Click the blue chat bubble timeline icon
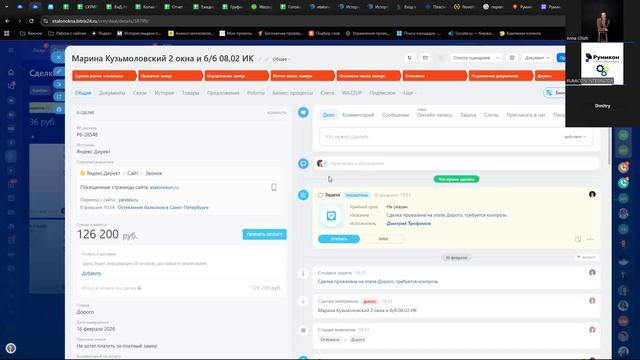Screen dimensions: 640x360 (303, 164)
